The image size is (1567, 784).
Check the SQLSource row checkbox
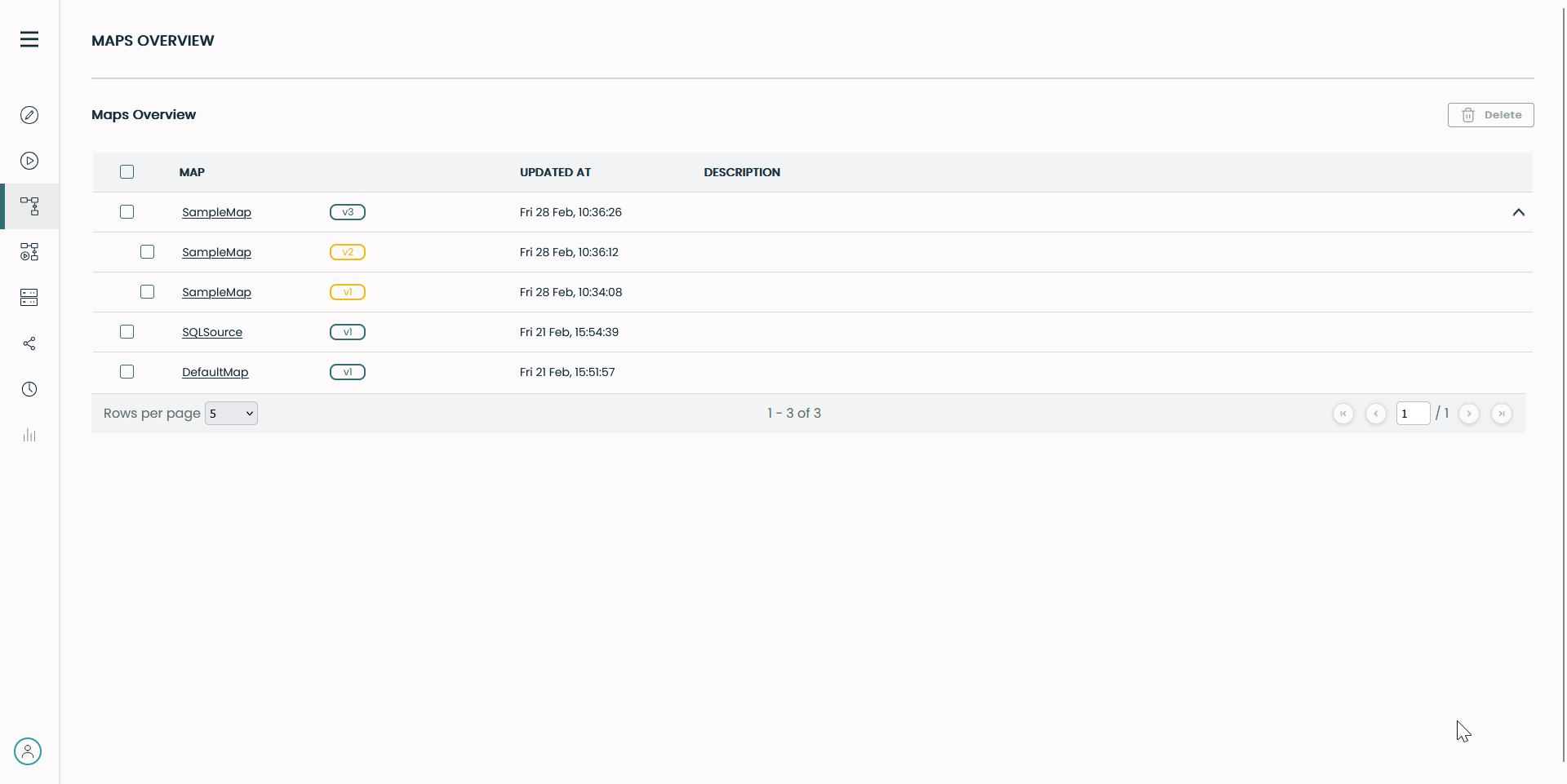pyautogui.click(x=127, y=332)
